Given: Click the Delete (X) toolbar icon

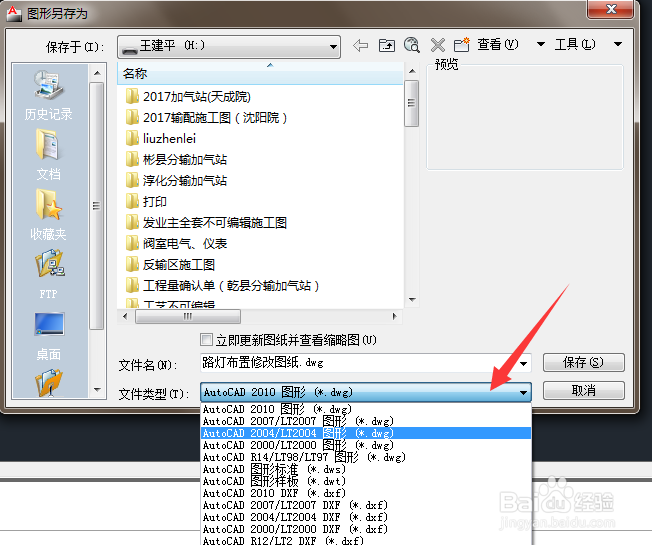Looking at the screenshot, I should (x=437, y=45).
